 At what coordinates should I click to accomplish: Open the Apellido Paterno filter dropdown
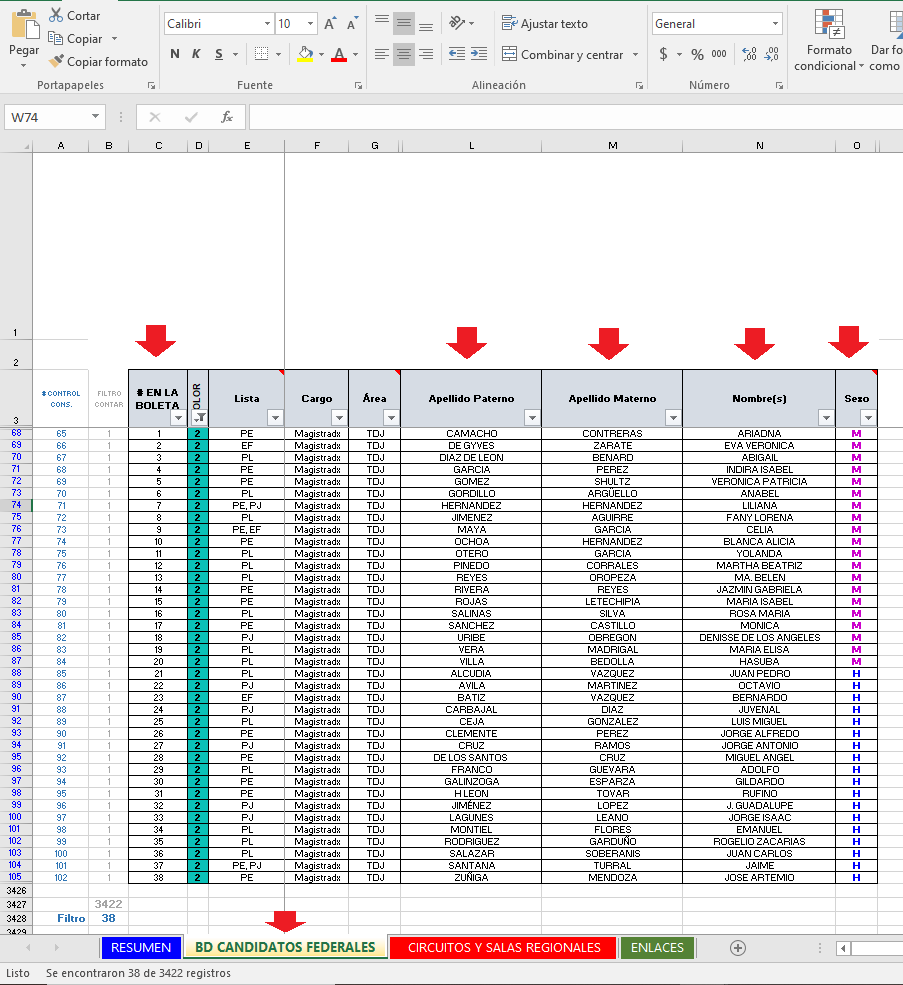(531, 418)
